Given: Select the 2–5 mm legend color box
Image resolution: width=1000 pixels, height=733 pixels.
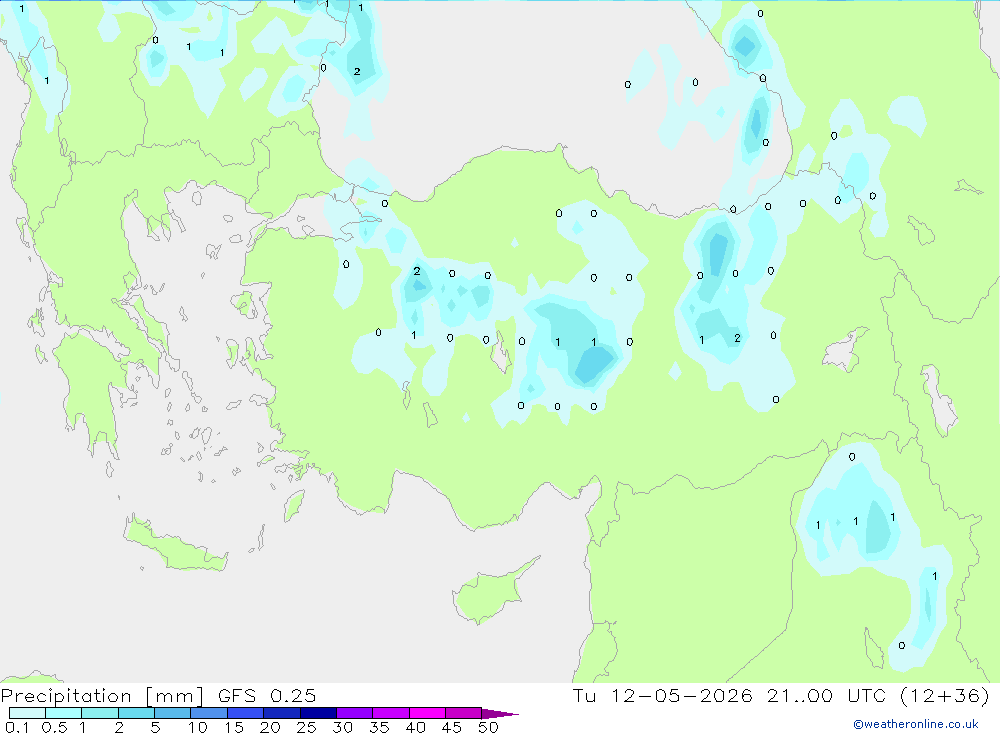Looking at the screenshot, I should [136, 713].
